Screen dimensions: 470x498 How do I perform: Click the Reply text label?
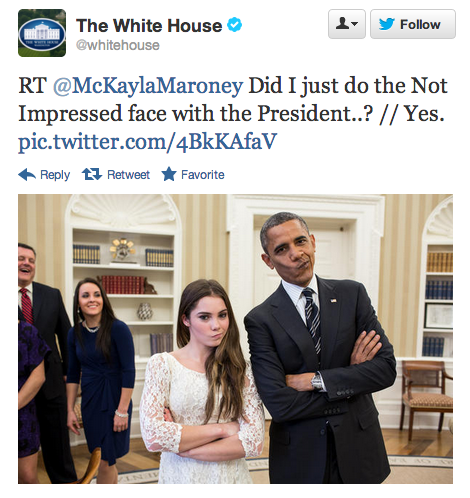(x=55, y=175)
